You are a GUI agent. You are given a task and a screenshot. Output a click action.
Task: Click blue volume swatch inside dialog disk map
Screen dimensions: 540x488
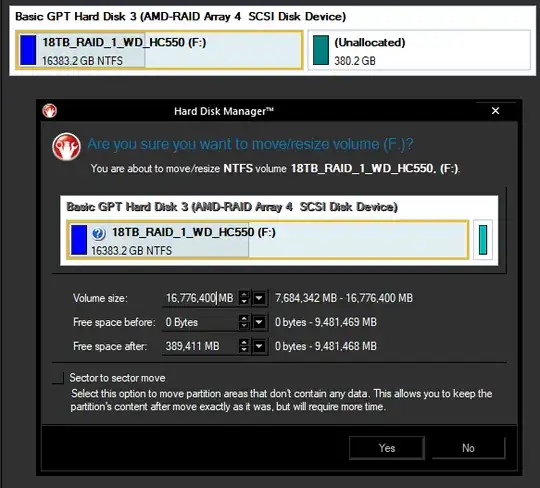(79, 240)
